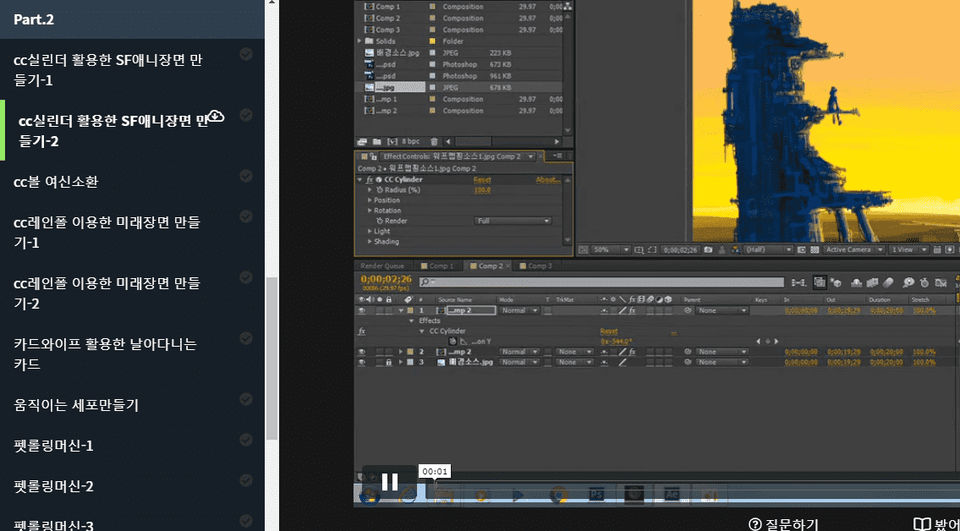Open the Graph Editor icon in timeline

click(x=943, y=282)
